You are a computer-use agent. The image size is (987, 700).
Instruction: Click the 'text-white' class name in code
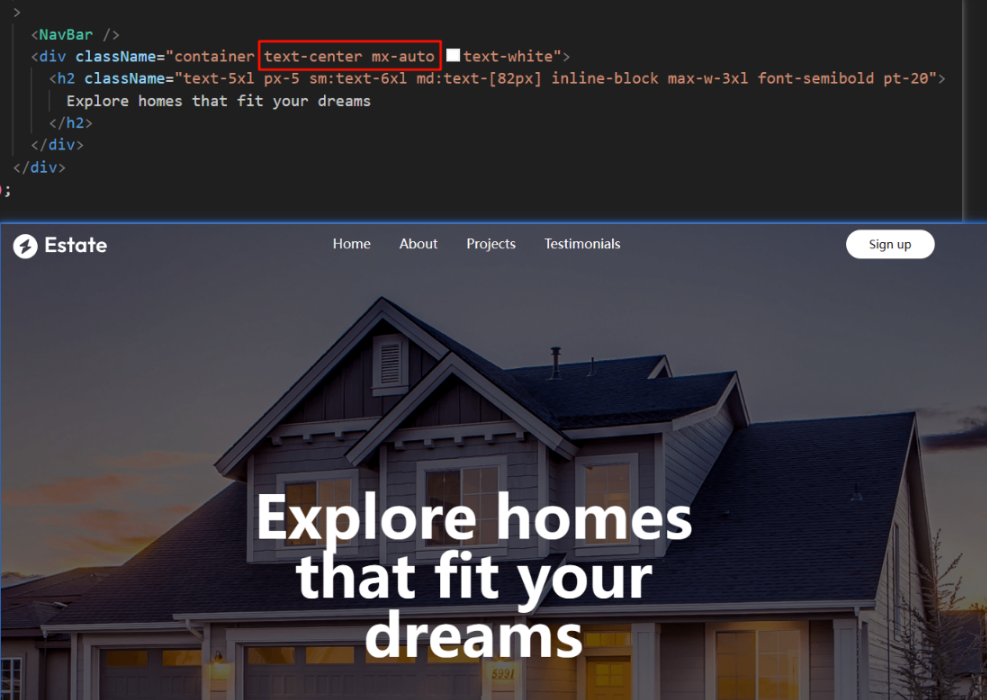pos(508,56)
